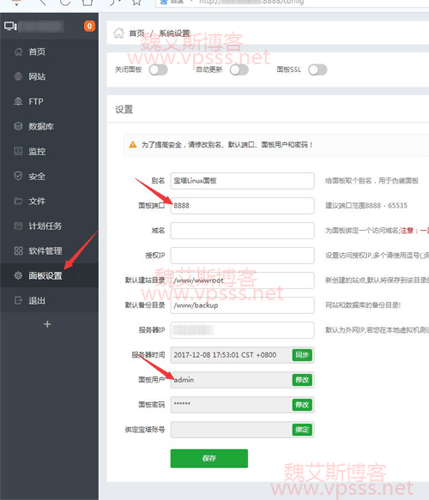Click the 面板端口 field containing 8888
The width and height of the screenshot is (429, 500).
(x=242, y=206)
